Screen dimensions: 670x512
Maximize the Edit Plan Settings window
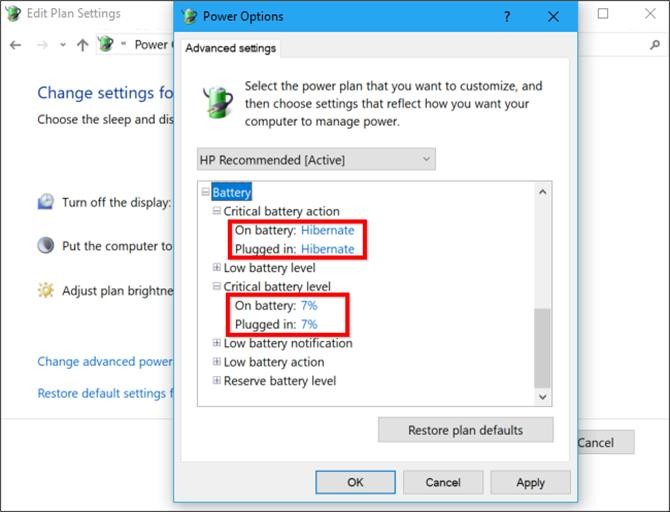tap(603, 14)
